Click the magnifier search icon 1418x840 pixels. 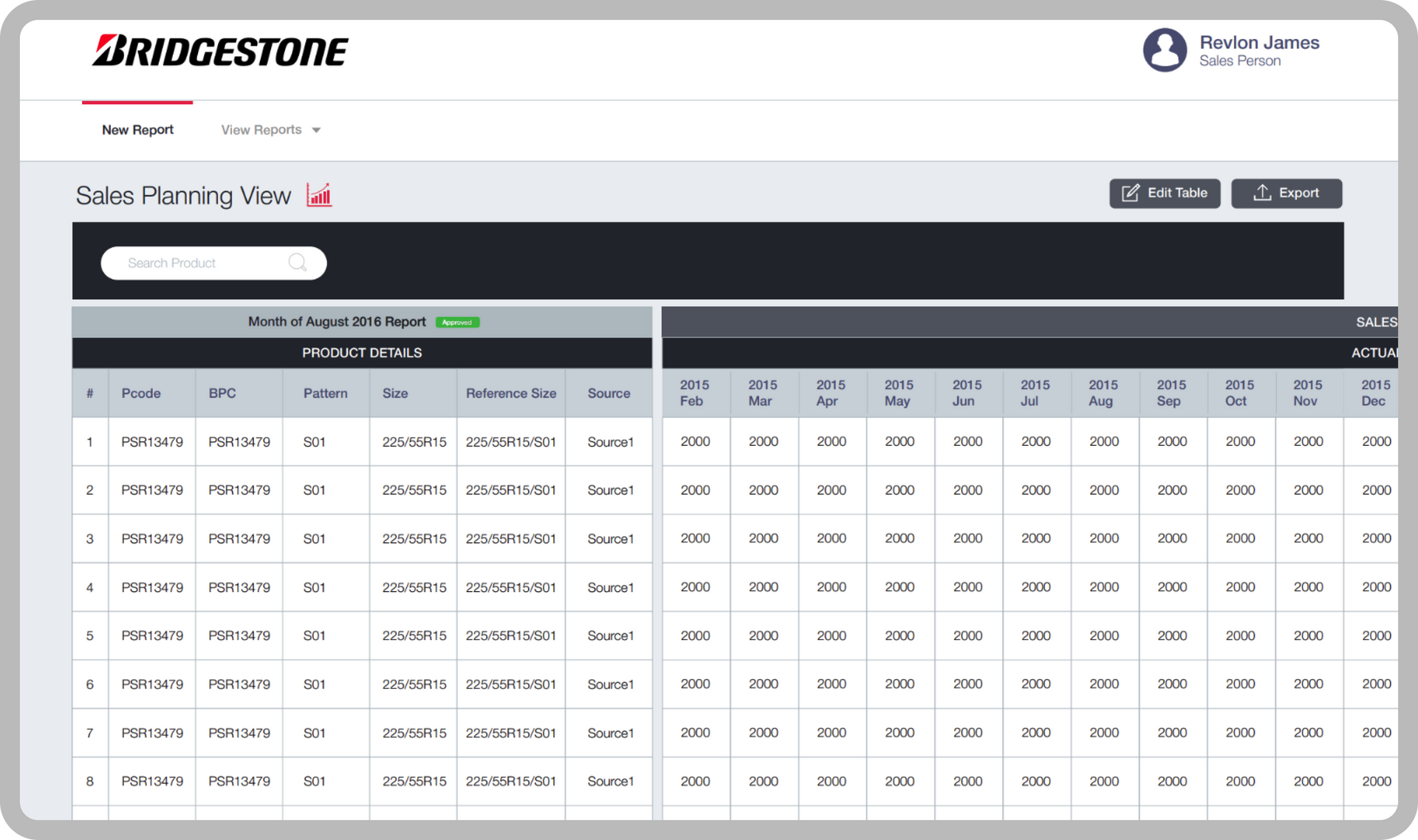[298, 262]
